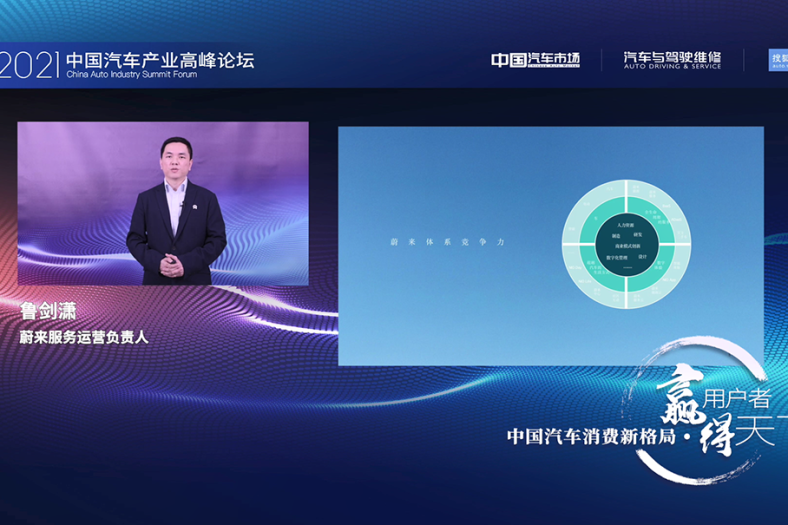Click 商业模式创新 in the chart's center
Screen dimensions: 788x525
tap(628, 246)
